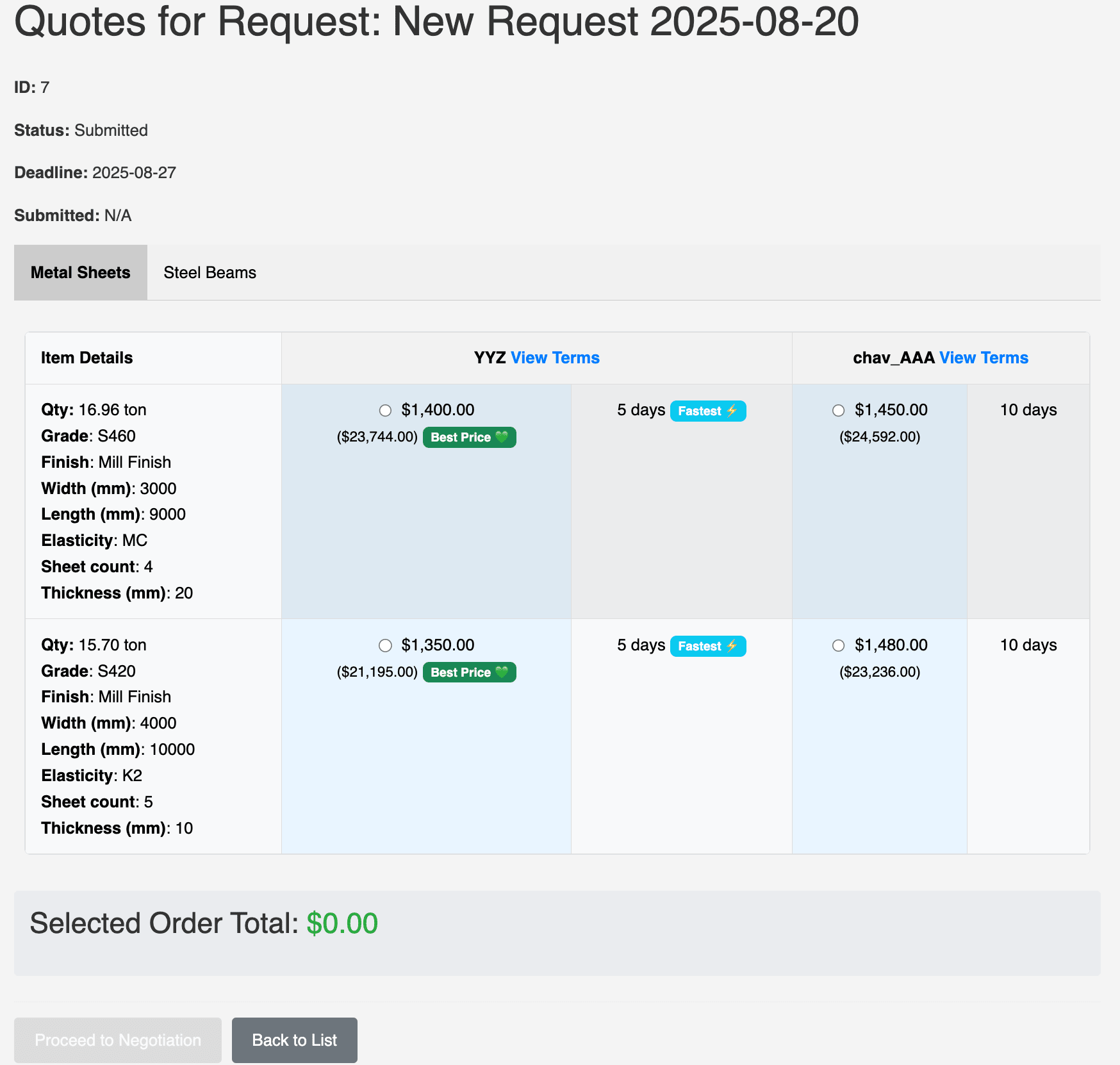Click the YYZ supplier column header
Viewport: 1120px width, 1065px height.
(x=489, y=358)
